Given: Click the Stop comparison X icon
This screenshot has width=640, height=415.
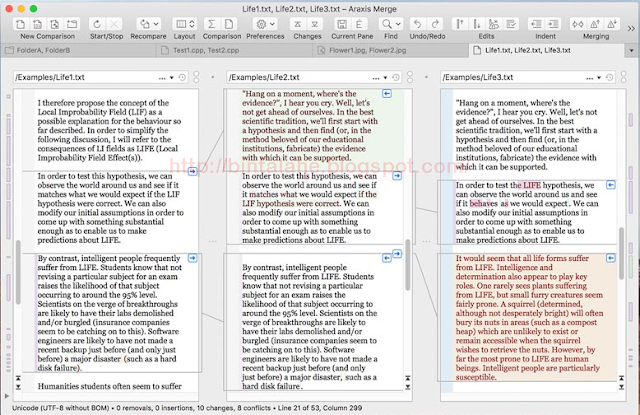Looking at the screenshot, I should (x=115, y=24).
